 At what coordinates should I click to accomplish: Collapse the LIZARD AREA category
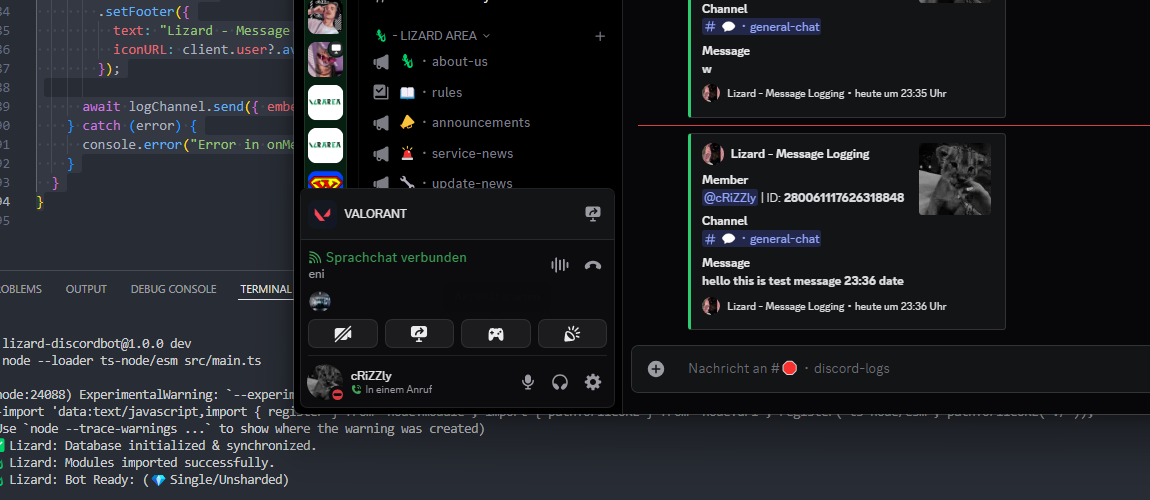[x=433, y=35]
